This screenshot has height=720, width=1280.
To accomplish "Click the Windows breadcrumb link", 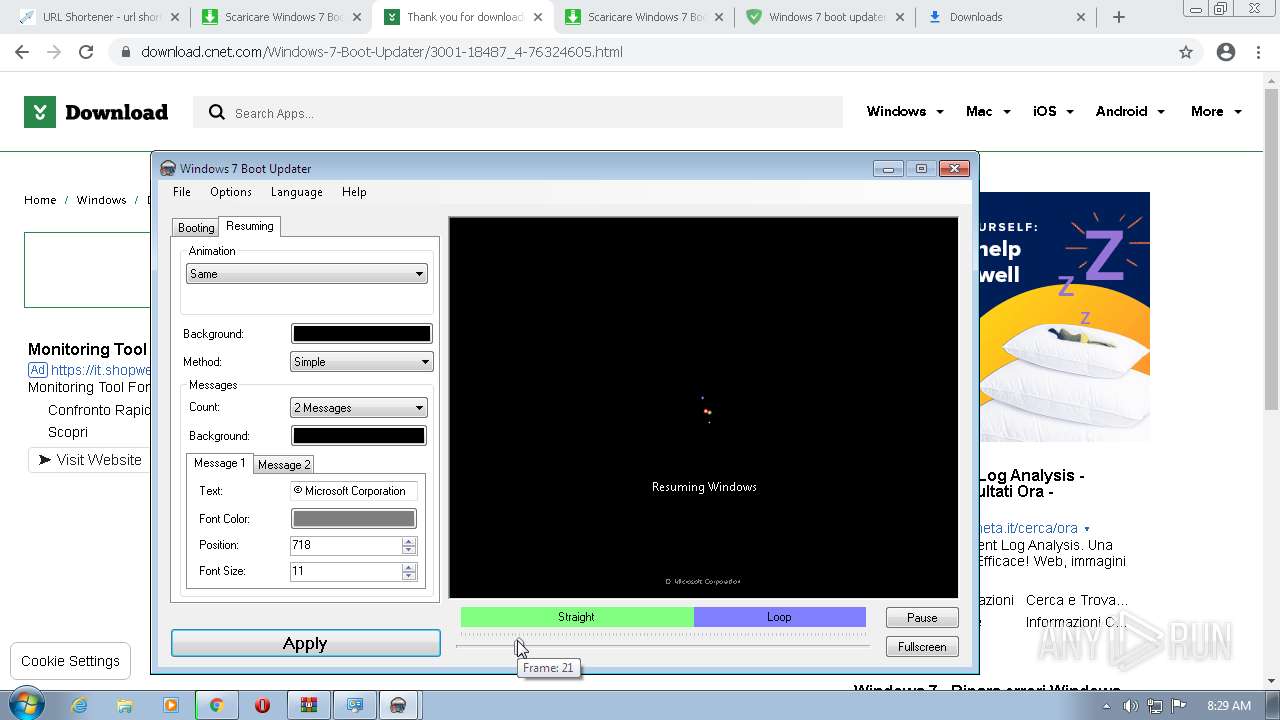I will pyautogui.click(x=101, y=200).
